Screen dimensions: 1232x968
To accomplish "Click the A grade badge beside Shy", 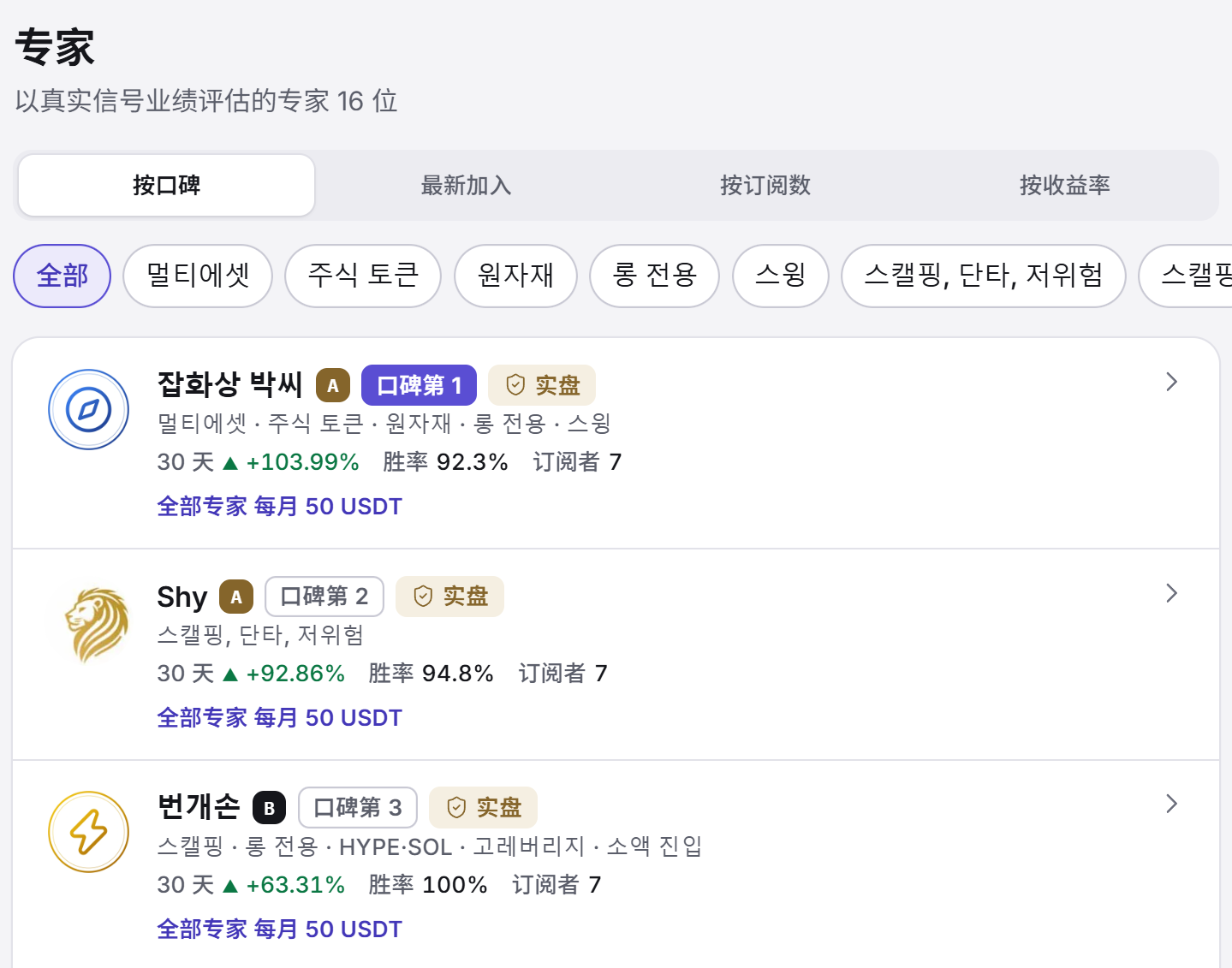I will pyautogui.click(x=236, y=597).
